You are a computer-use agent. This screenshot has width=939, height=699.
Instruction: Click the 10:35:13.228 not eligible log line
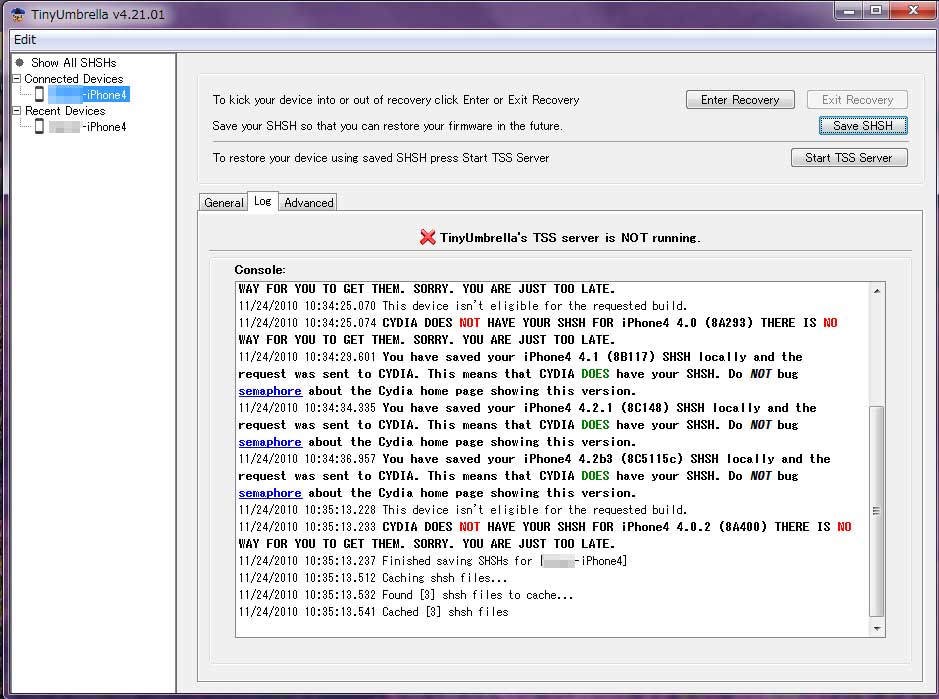(463, 510)
